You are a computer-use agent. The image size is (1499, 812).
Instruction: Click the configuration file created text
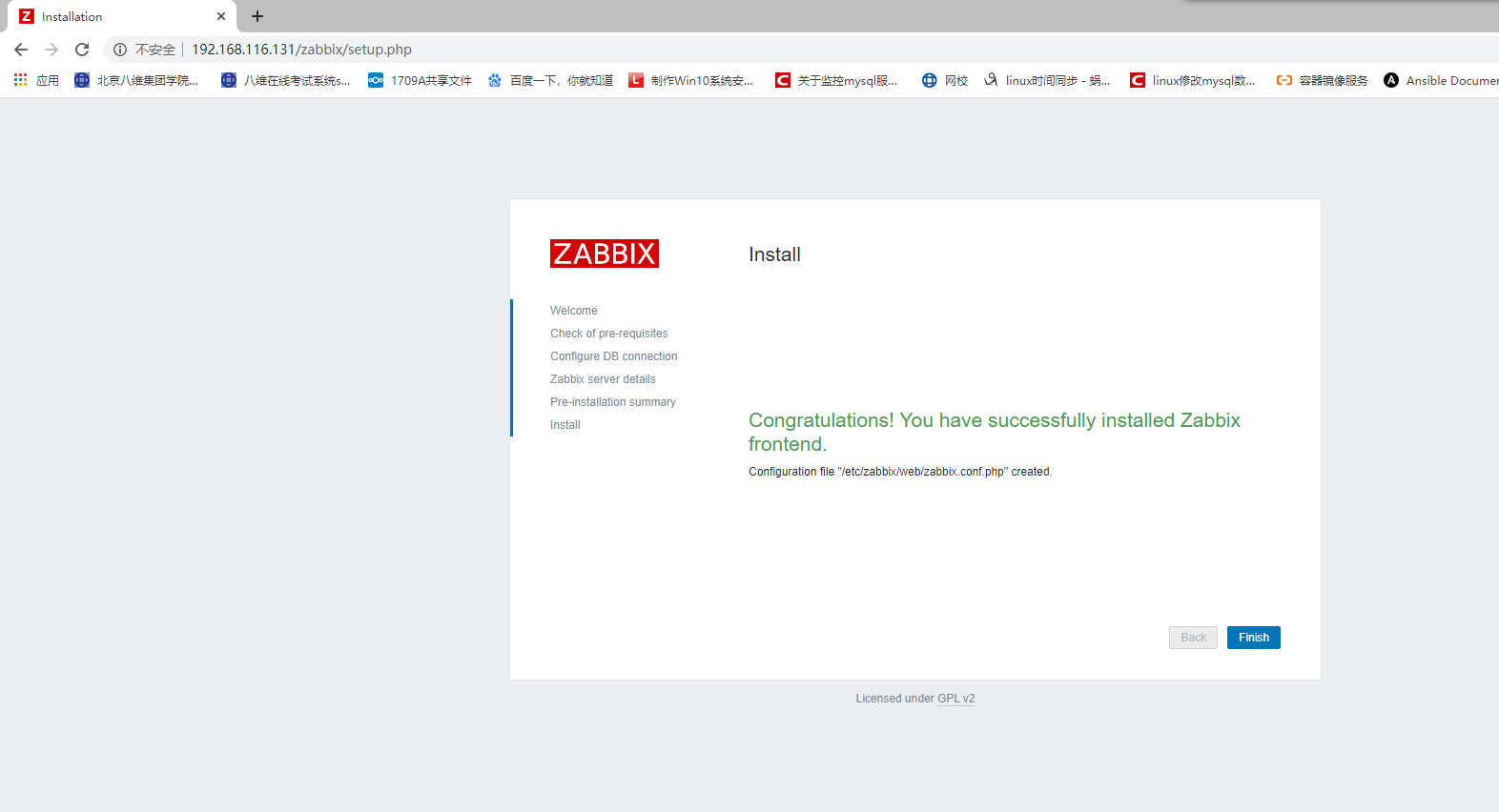tap(900, 472)
